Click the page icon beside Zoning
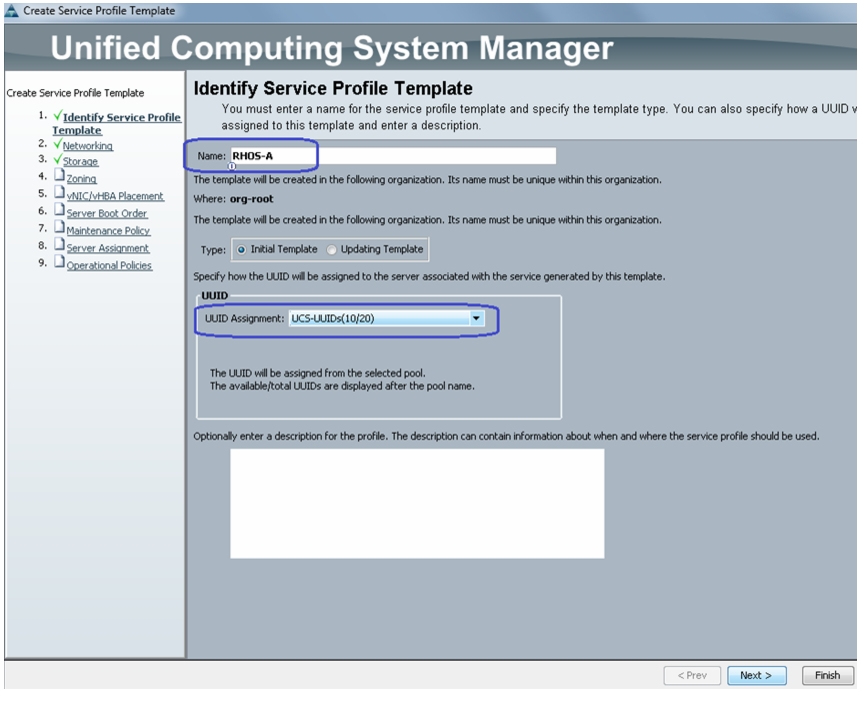Screen dimensions: 863x718 coord(59,176)
